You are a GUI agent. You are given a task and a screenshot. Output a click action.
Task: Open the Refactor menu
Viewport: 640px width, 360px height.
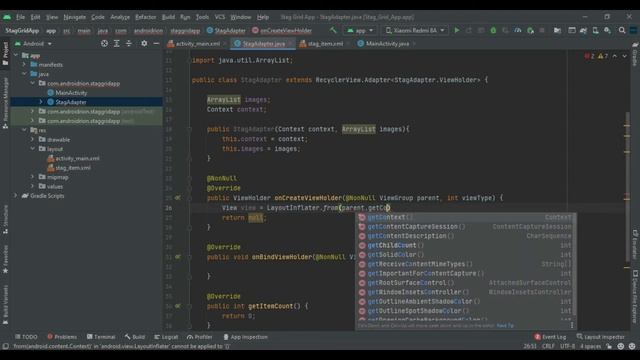146,17
